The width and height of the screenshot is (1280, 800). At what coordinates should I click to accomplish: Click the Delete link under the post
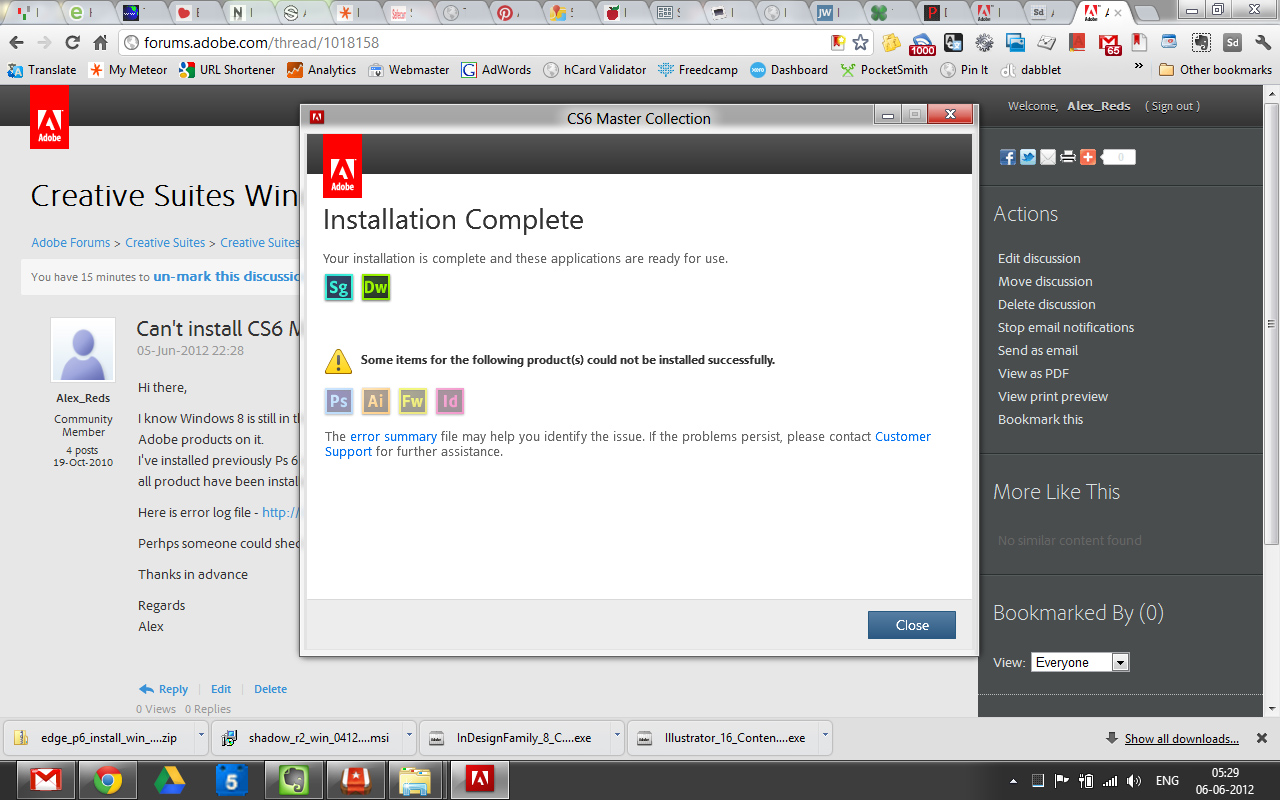tap(270, 689)
